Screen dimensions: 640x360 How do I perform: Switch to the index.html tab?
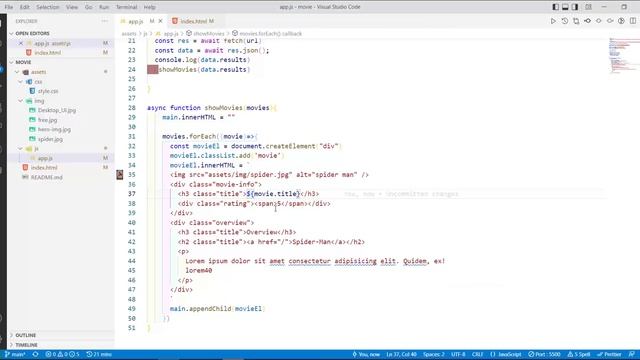tap(193, 21)
